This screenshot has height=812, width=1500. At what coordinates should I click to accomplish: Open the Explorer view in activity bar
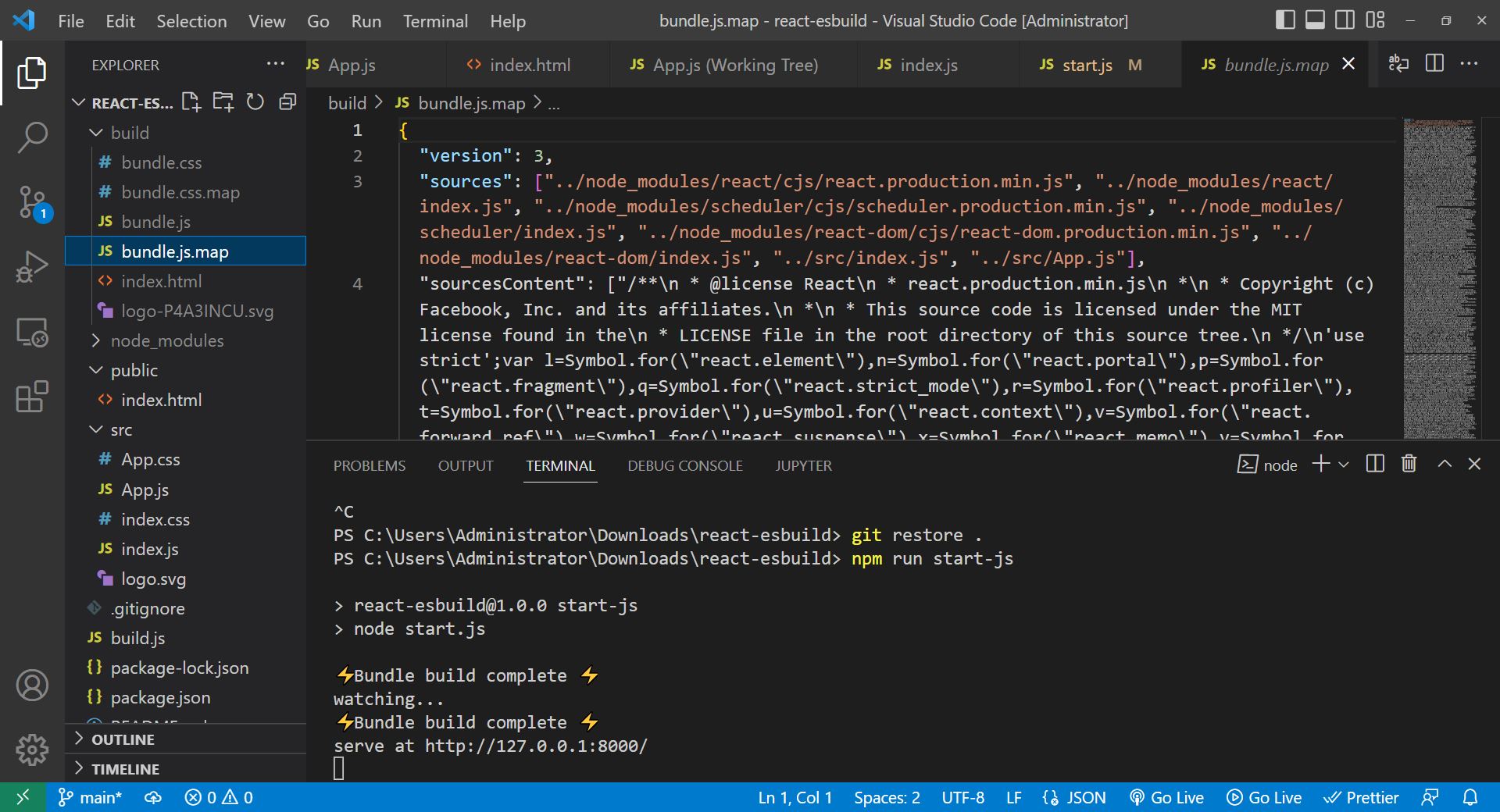32,73
